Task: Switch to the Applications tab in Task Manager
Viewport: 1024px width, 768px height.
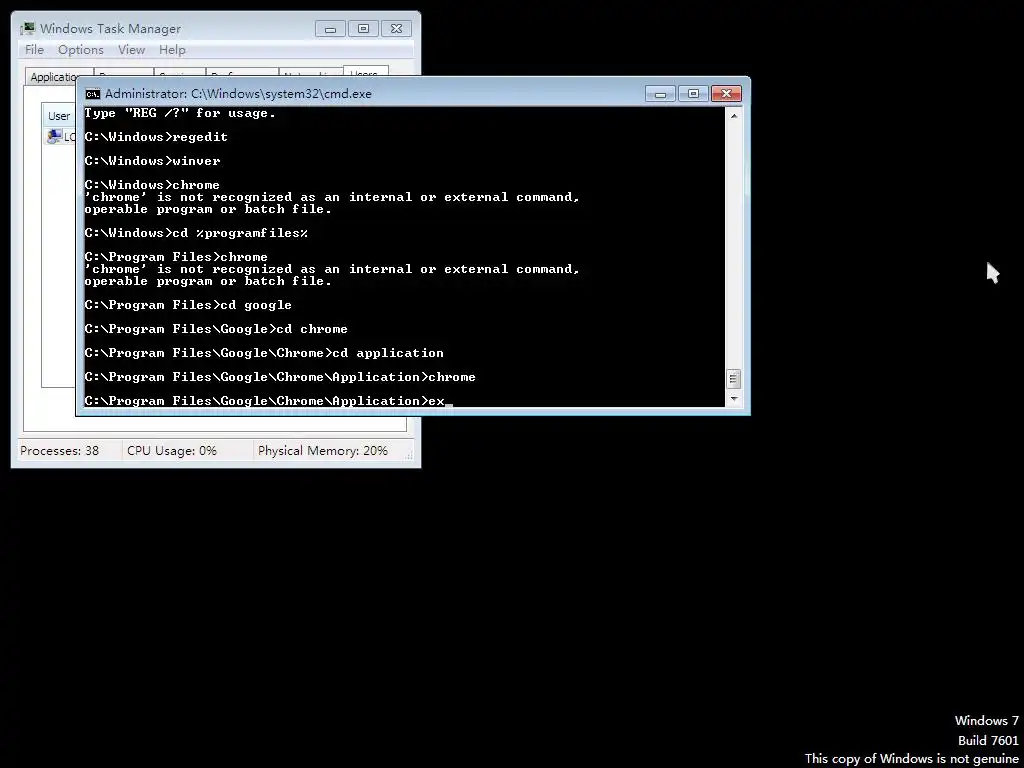Action: 52,77
